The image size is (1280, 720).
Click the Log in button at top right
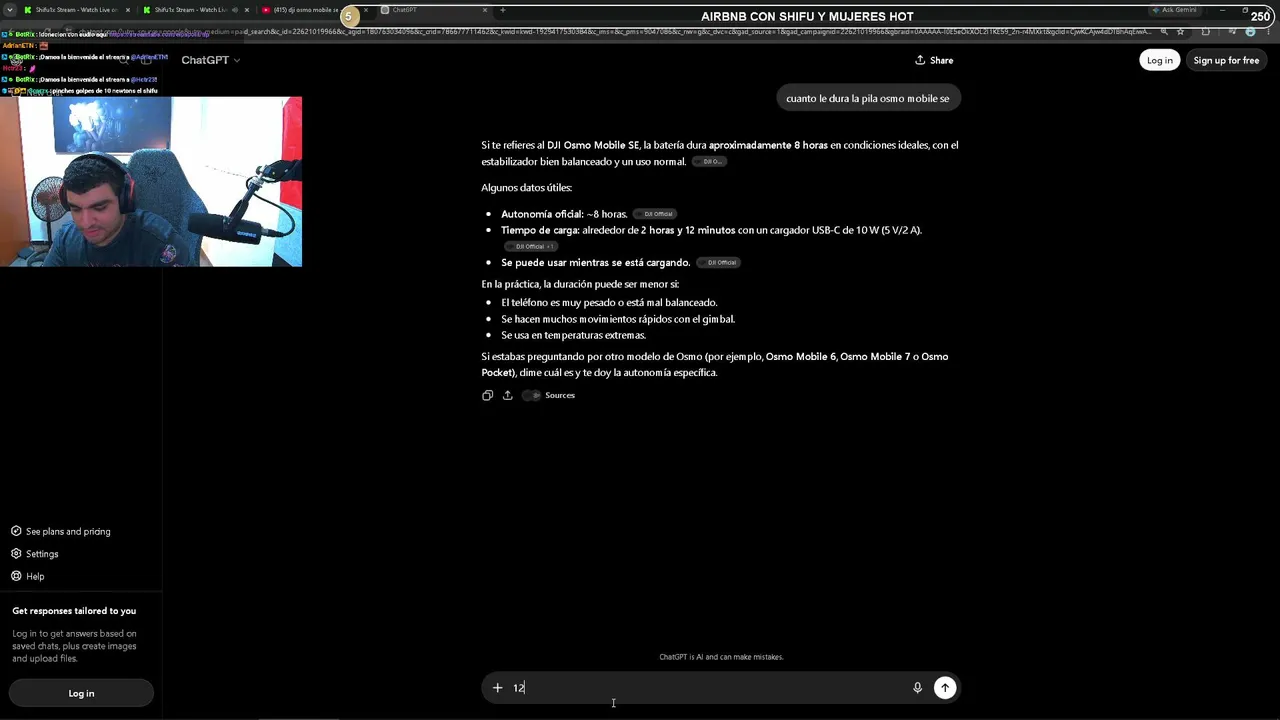1160,60
